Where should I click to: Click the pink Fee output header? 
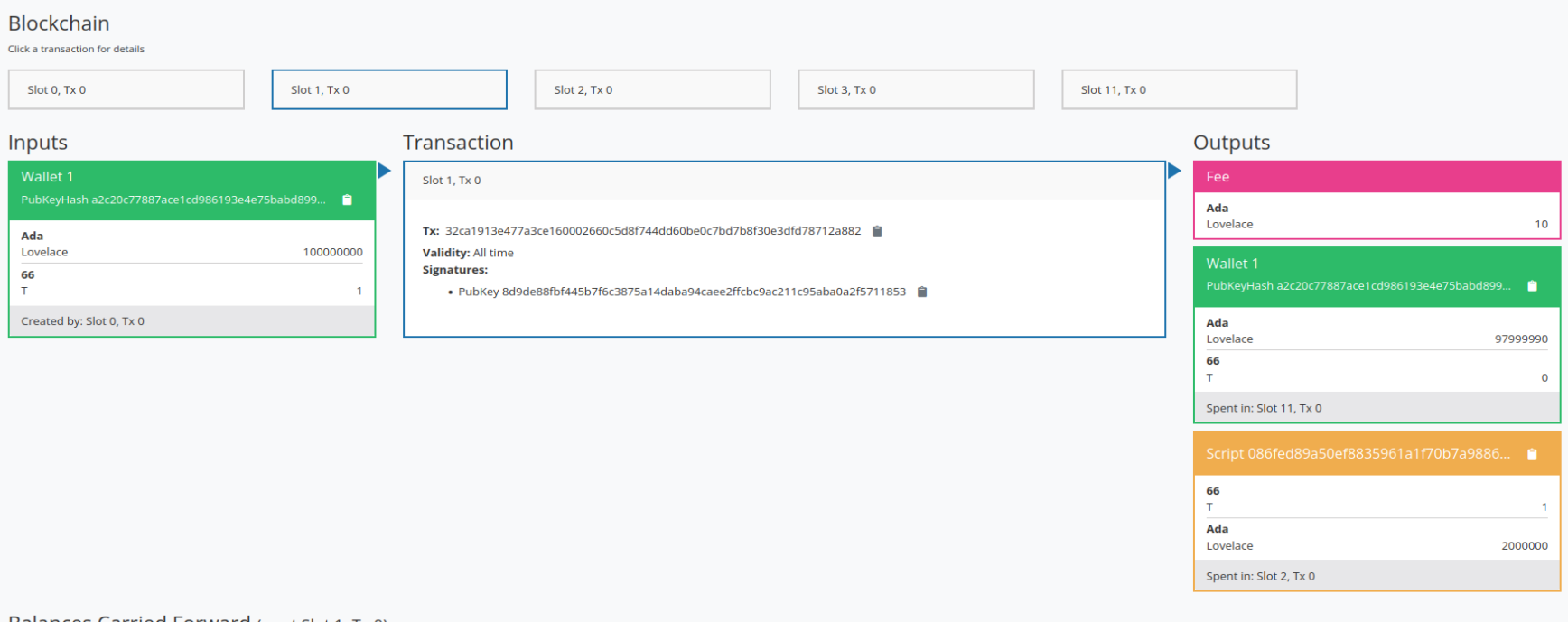(x=1376, y=177)
